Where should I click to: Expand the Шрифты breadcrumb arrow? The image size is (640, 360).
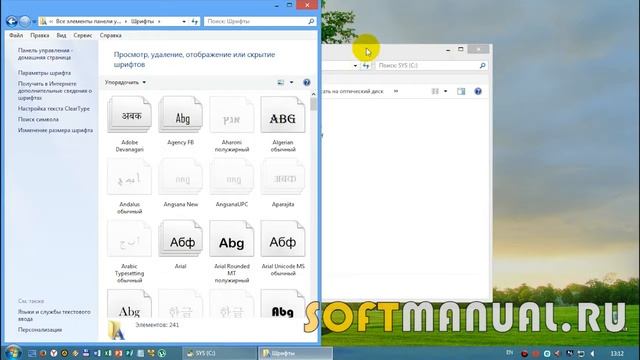pyautogui.click(x=159, y=21)
